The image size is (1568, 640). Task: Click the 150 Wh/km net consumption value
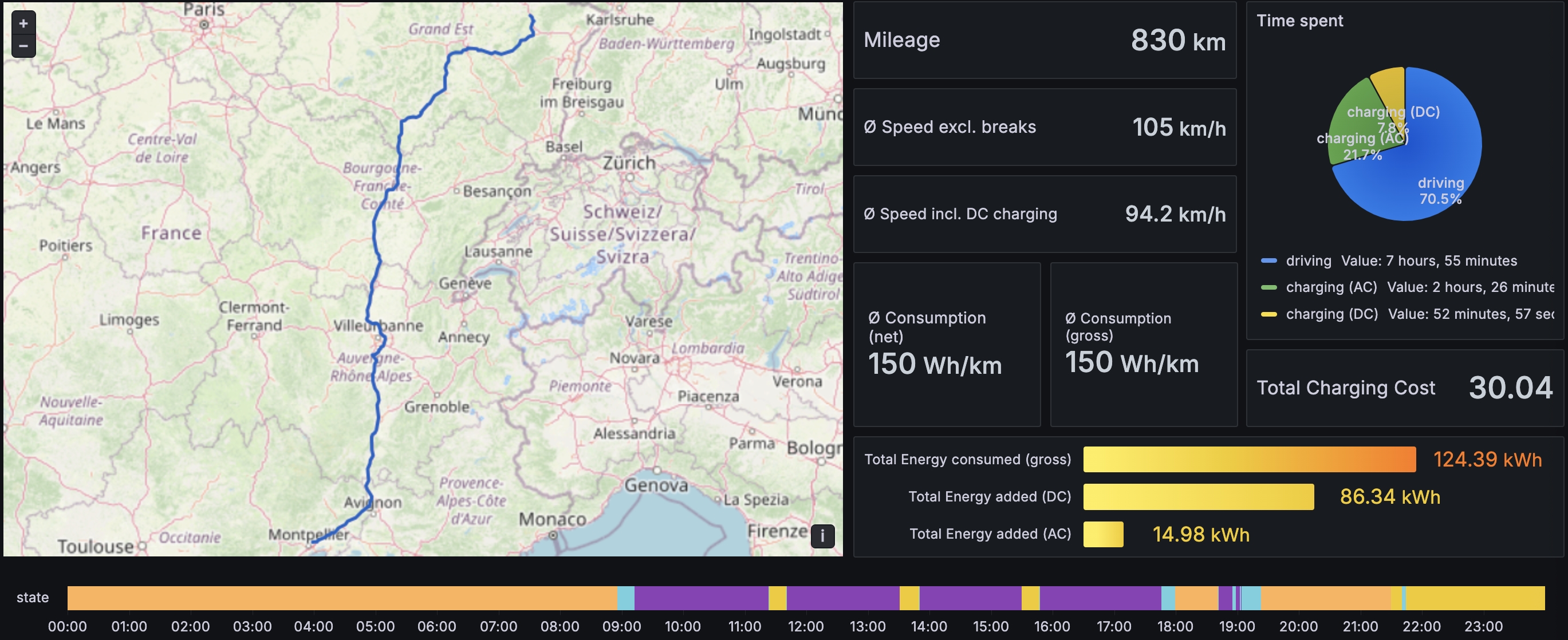(935, 365)
